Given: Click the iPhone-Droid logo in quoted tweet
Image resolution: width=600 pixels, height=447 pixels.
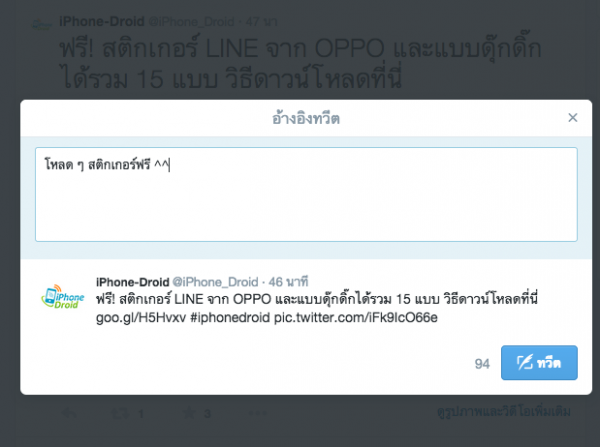Looking at the screenshot, I should [62, 297].
